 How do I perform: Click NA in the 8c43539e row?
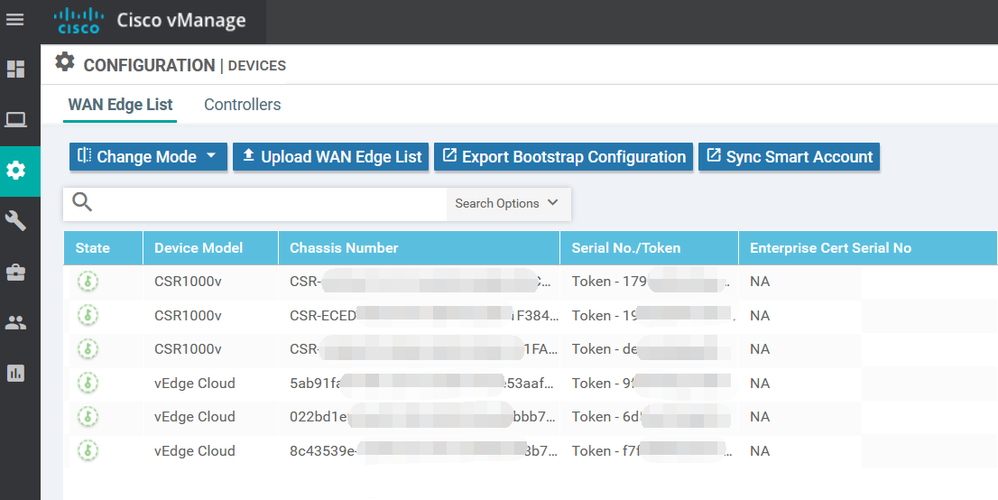(x=760, y=451)
